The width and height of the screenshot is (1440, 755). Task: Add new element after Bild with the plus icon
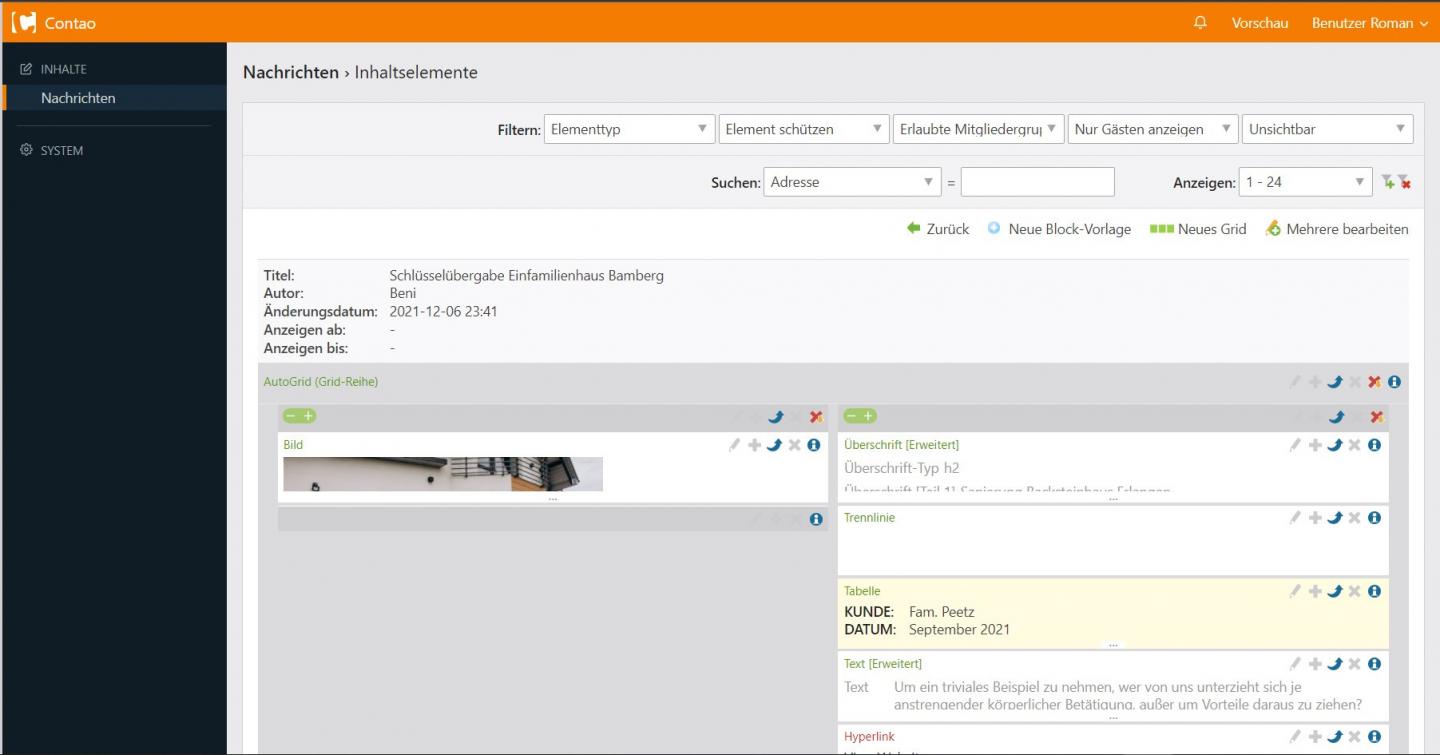pyautogui.click(x=754, y=445)
